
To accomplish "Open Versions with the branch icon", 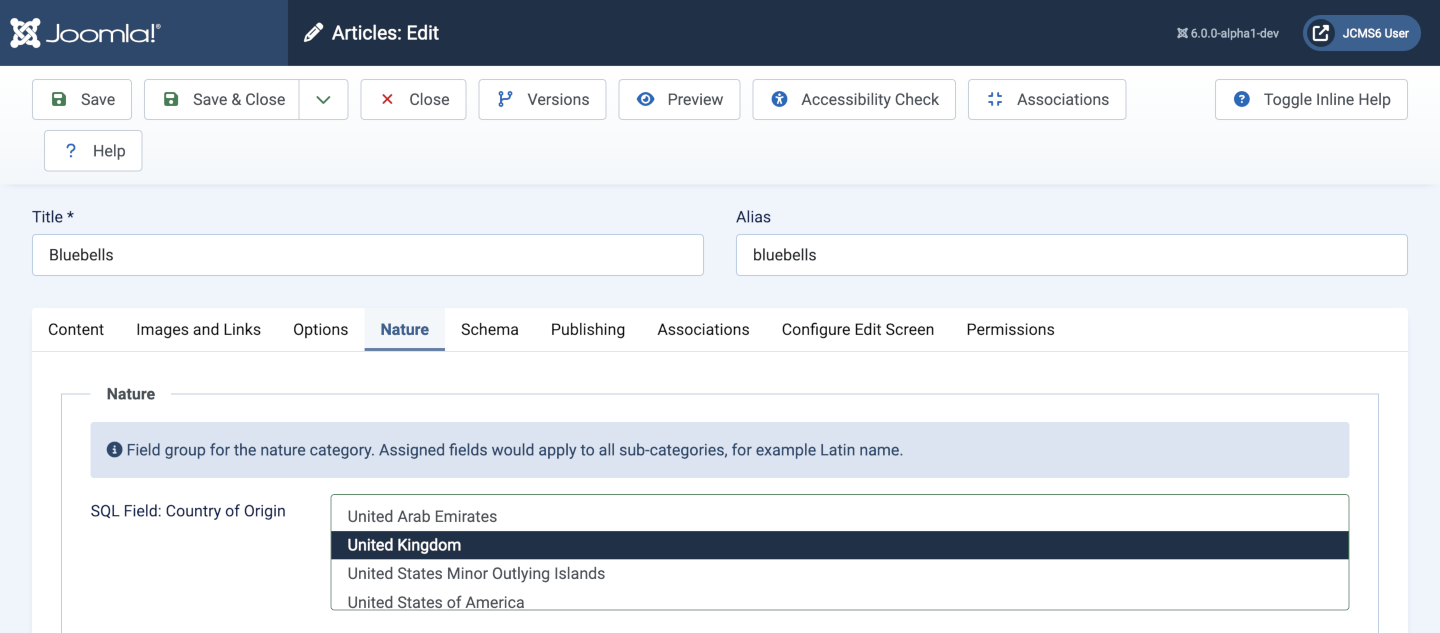I will (542, 99).
